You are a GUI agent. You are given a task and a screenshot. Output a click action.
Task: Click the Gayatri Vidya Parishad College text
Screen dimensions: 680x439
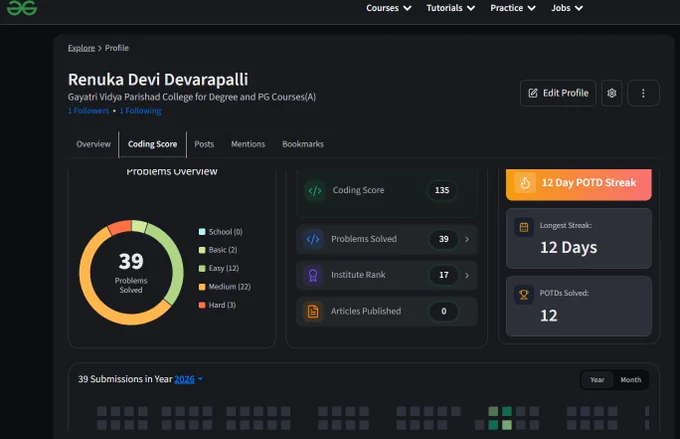[x=192, y=97]
